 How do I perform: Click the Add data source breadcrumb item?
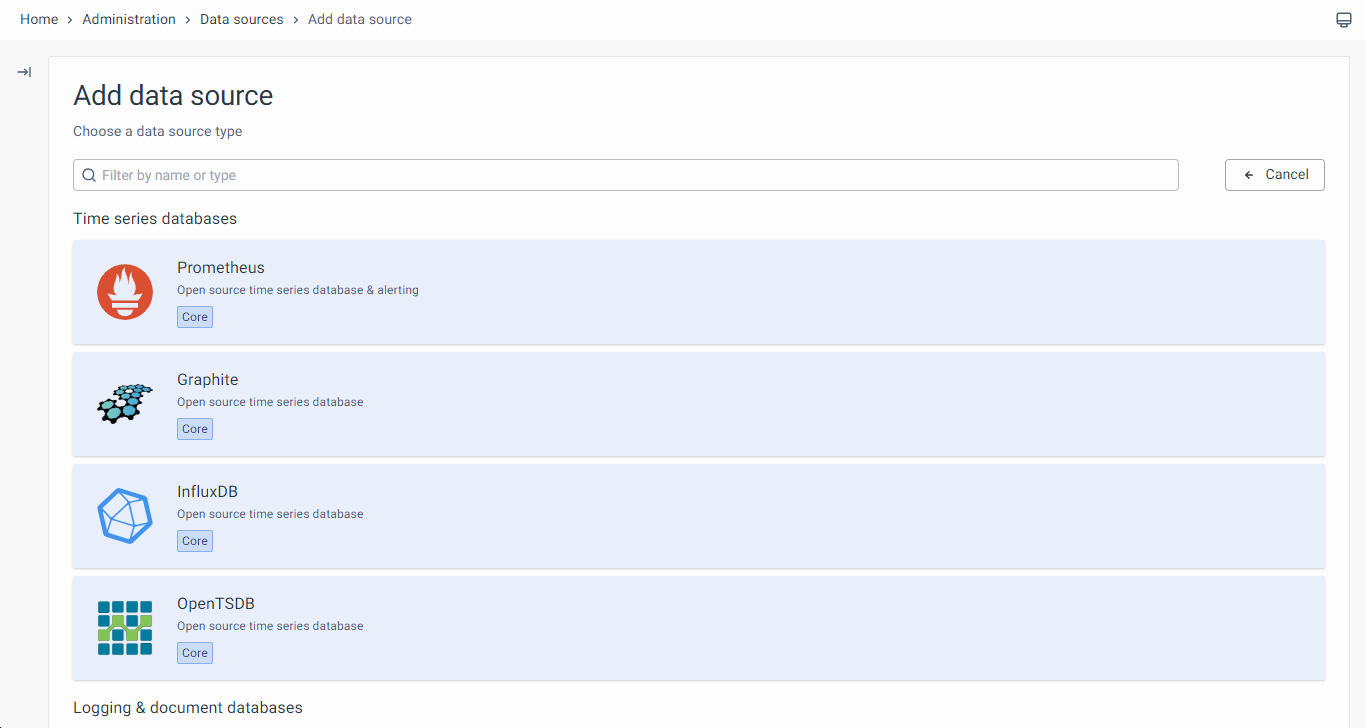pyautogui.click(x=360, y=19)
